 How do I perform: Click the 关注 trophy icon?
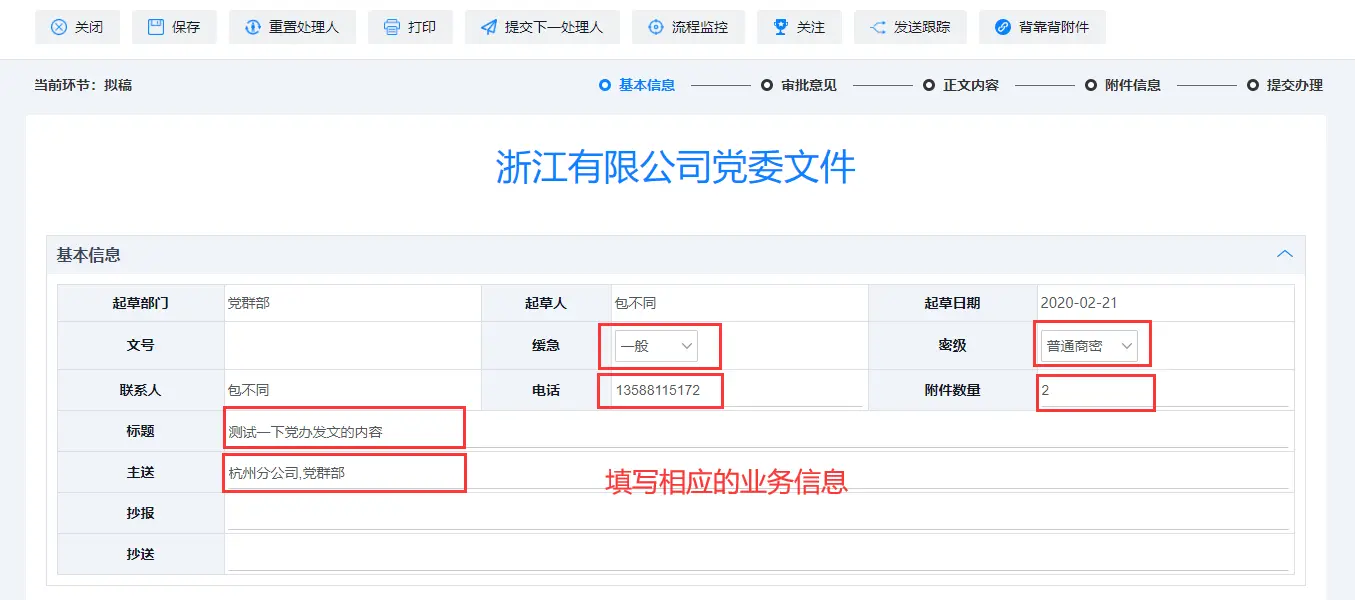[x=781, y=27]
